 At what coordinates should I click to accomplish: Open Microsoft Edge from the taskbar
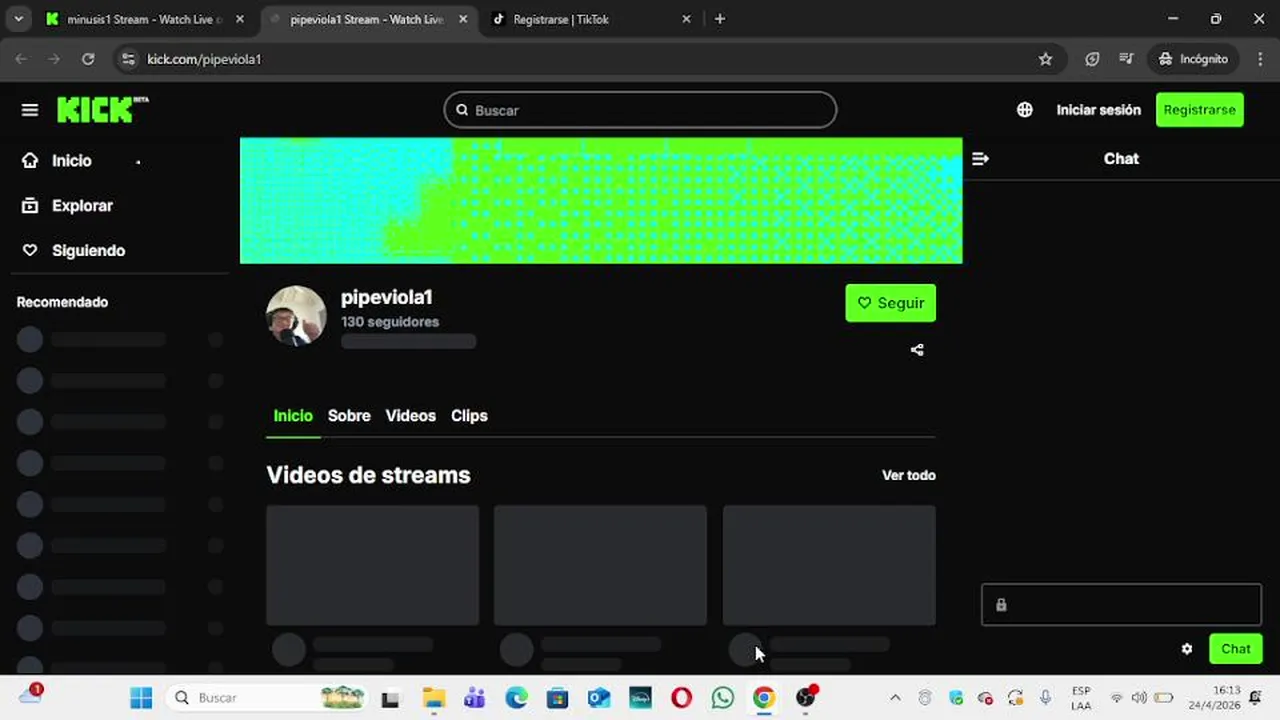516,698
